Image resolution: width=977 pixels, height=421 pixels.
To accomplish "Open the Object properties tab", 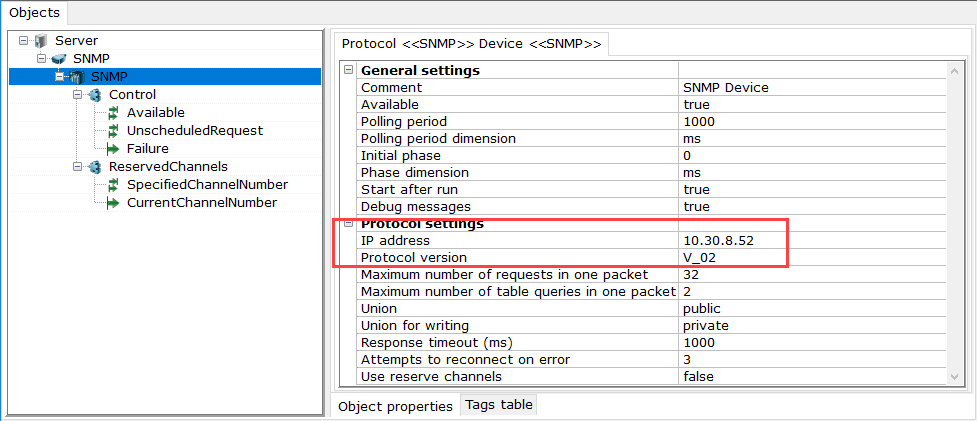I will click(395, 406).
